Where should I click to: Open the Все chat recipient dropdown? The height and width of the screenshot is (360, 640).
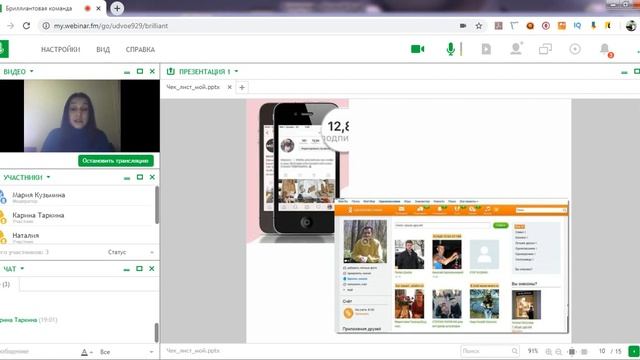pyautogui.click(x=127, y=351)
